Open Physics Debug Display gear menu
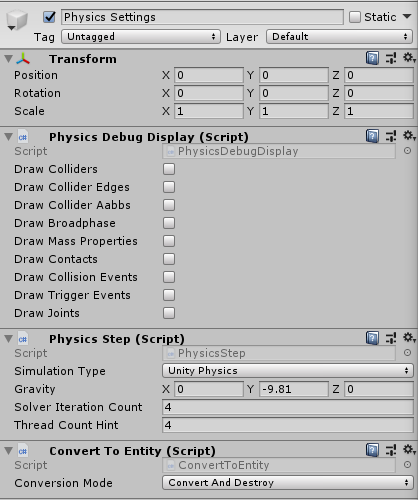Screen dimensions: 418x500 [409, 136]
